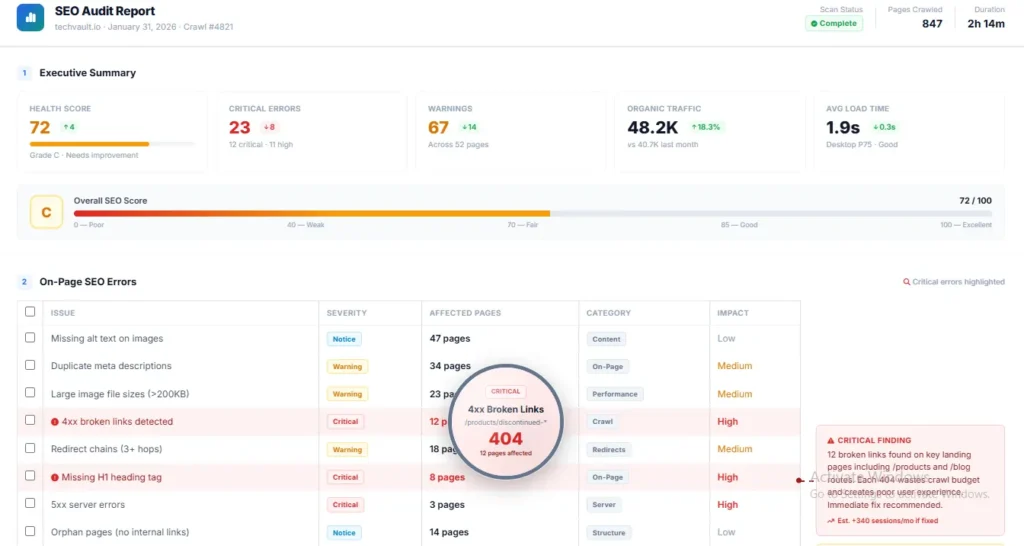
Task: Open the 4xx broken links detected issue
Action: coord(117,422)
